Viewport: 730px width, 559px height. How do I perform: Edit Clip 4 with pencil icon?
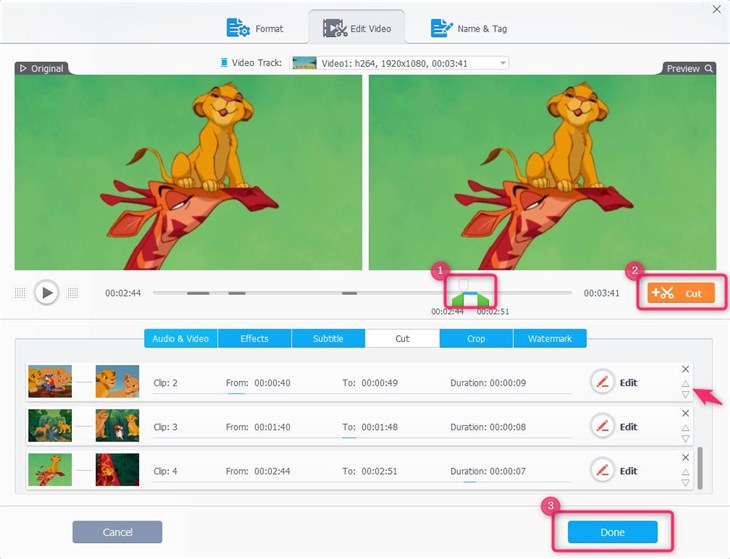tap(602, 471)
